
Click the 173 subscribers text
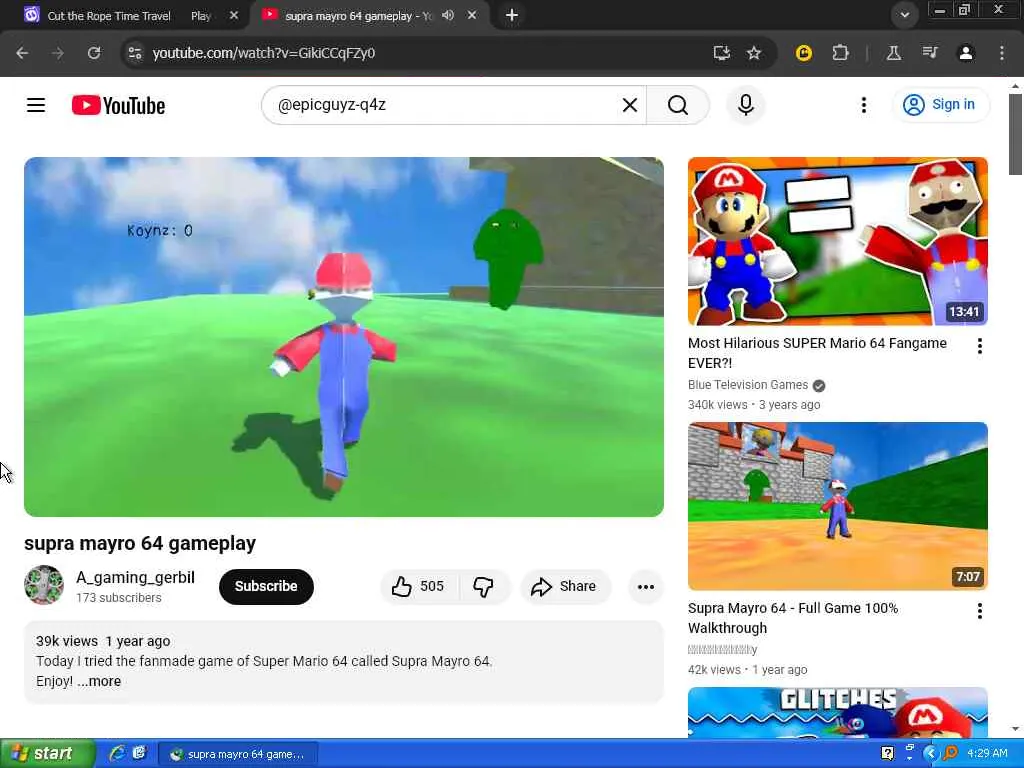(118, 598)
